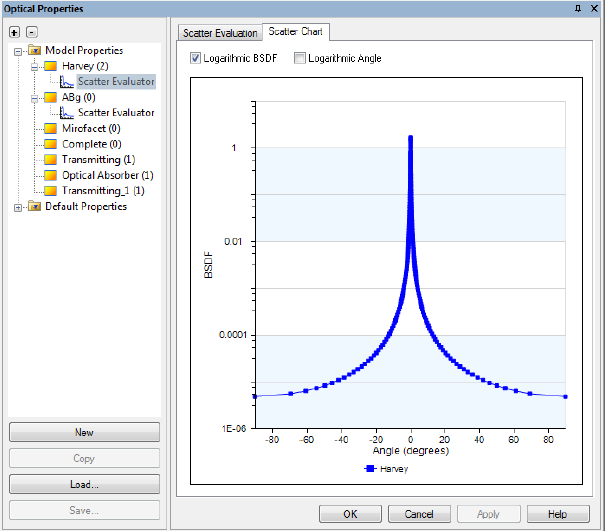Select Harvey (2) in the tree
605x531 pixels.
pos(85,66)
